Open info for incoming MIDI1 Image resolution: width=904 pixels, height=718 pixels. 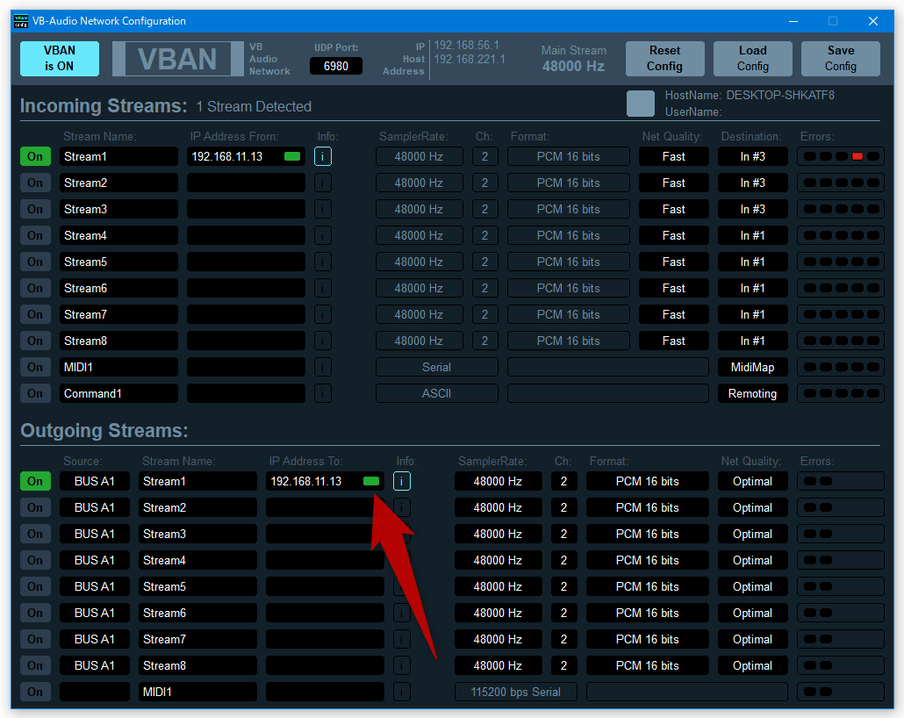(x=323, y=367)
